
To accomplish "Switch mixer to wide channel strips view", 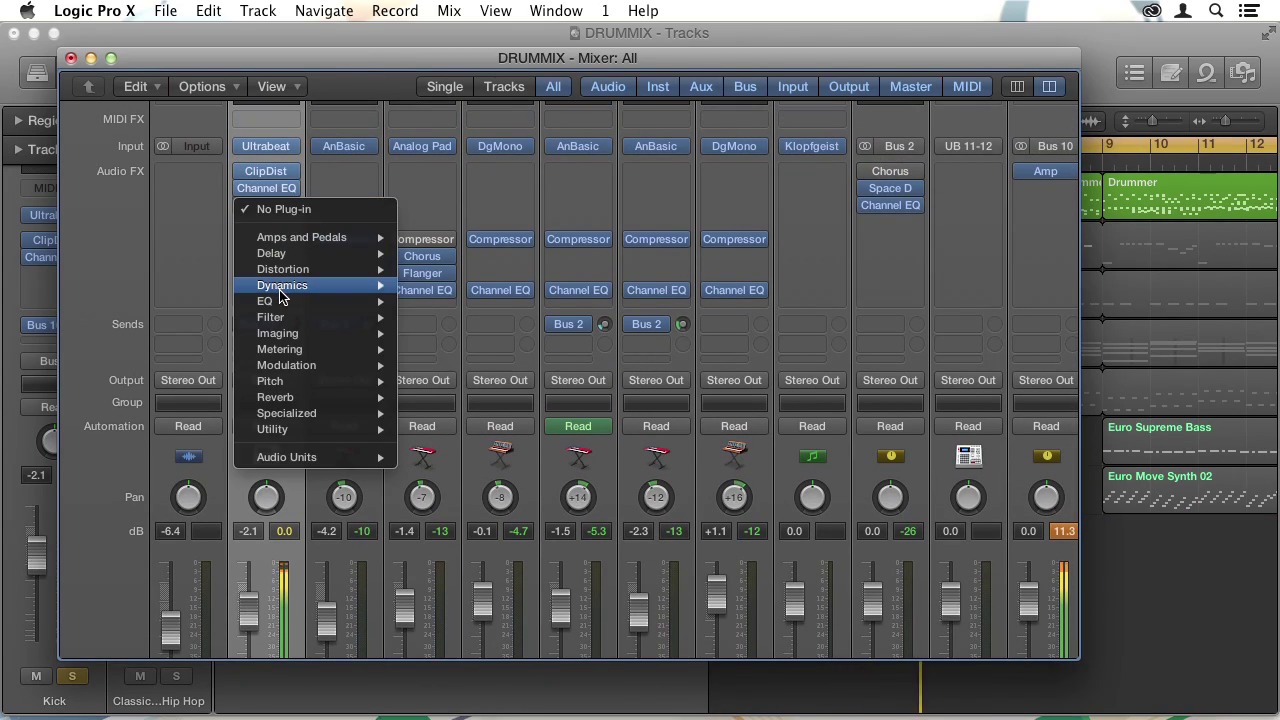I will [x=1049, y=87].
